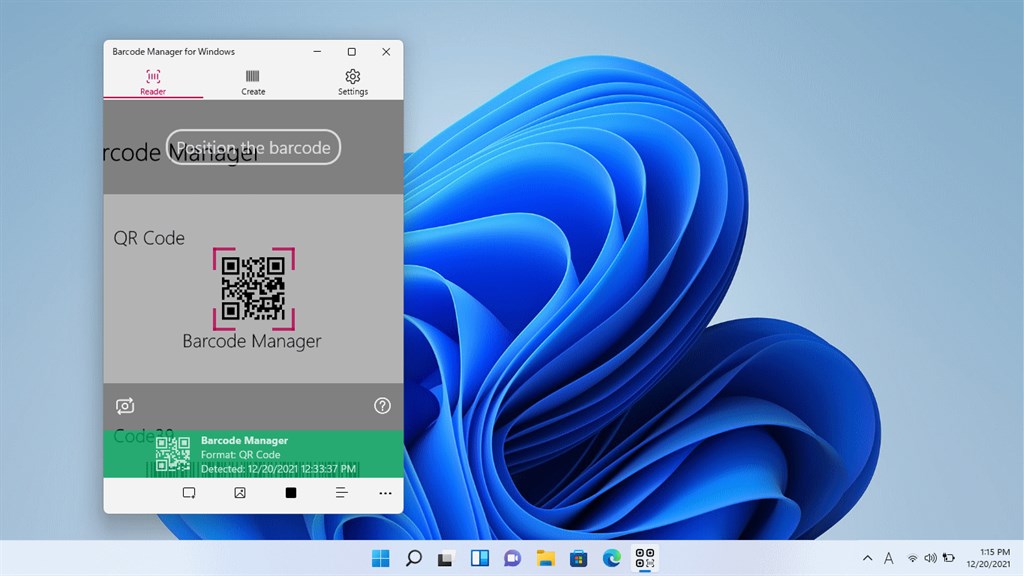Open the Barcode Manager icon on the taskbar

click(643, 558)
